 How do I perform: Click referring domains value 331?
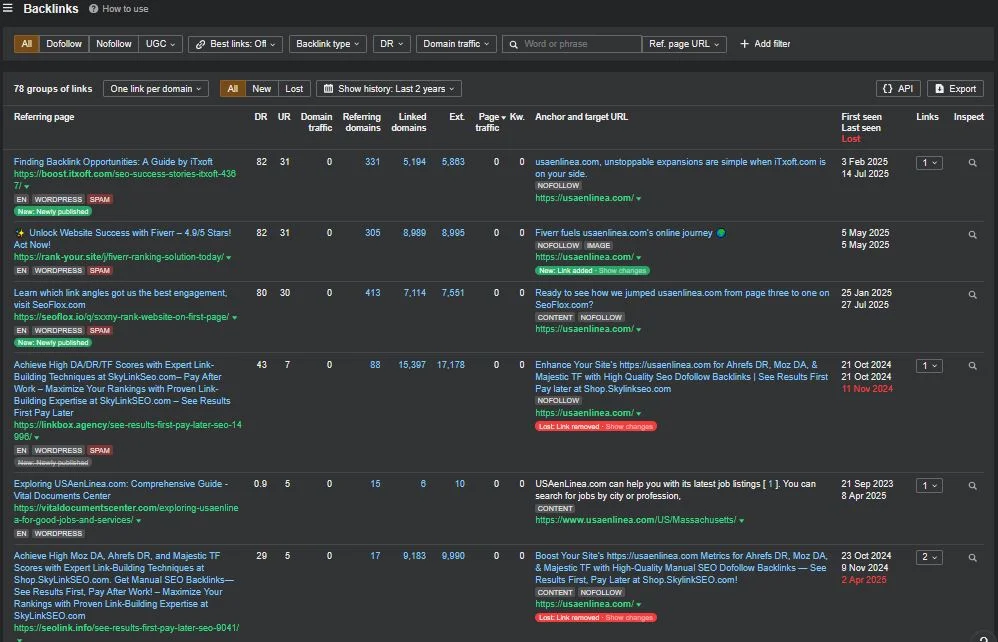[372, 162]
